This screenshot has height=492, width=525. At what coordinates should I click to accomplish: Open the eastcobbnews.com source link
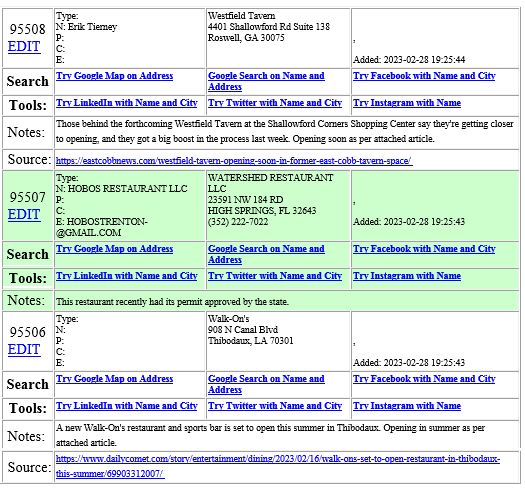point(234,161)
